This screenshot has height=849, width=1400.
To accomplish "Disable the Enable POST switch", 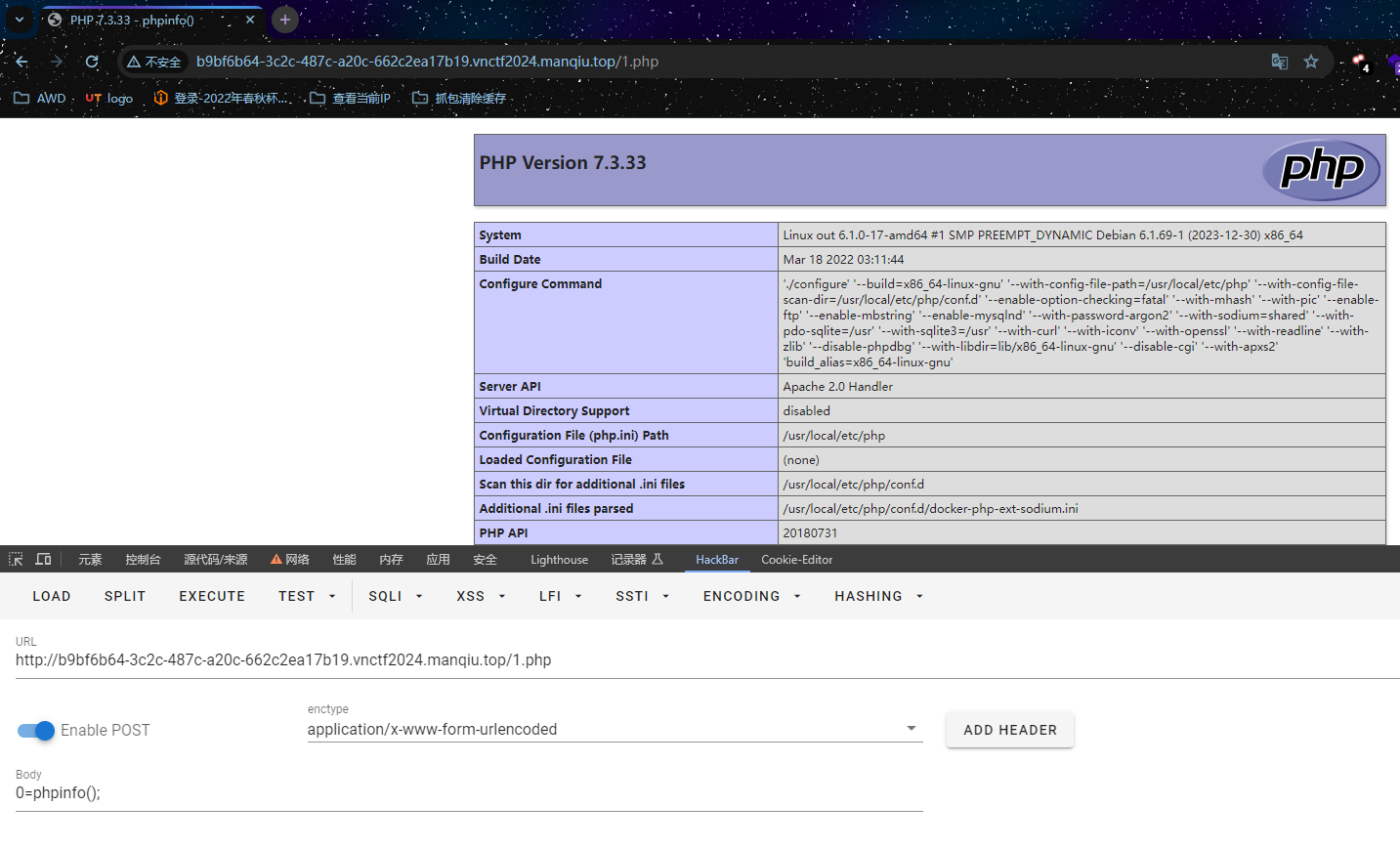I will [x=36, y=730].
